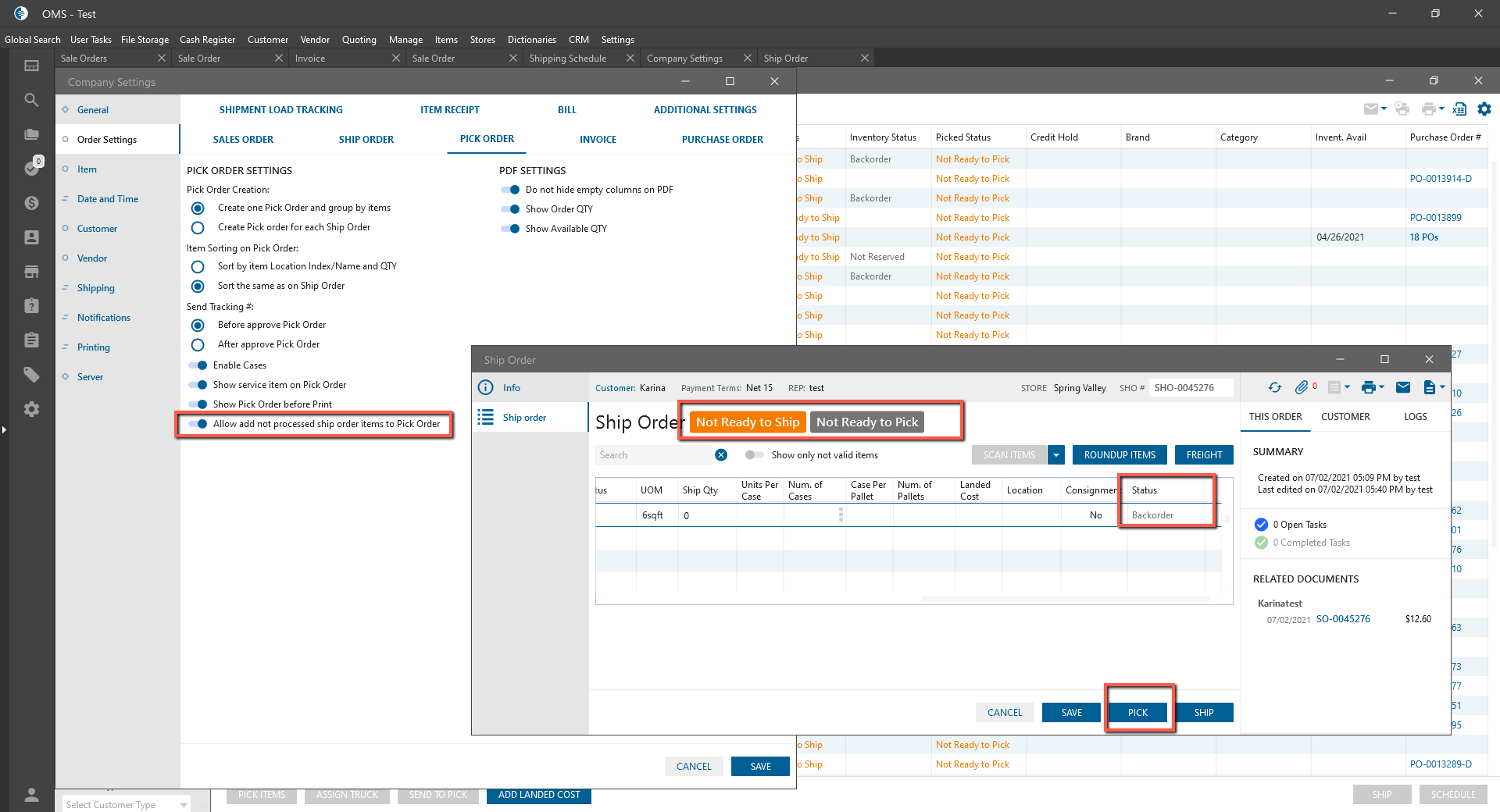The image size is (1500, 812).
Task: Open the SO-0045276 related document link
Action: coord(1343,619)
